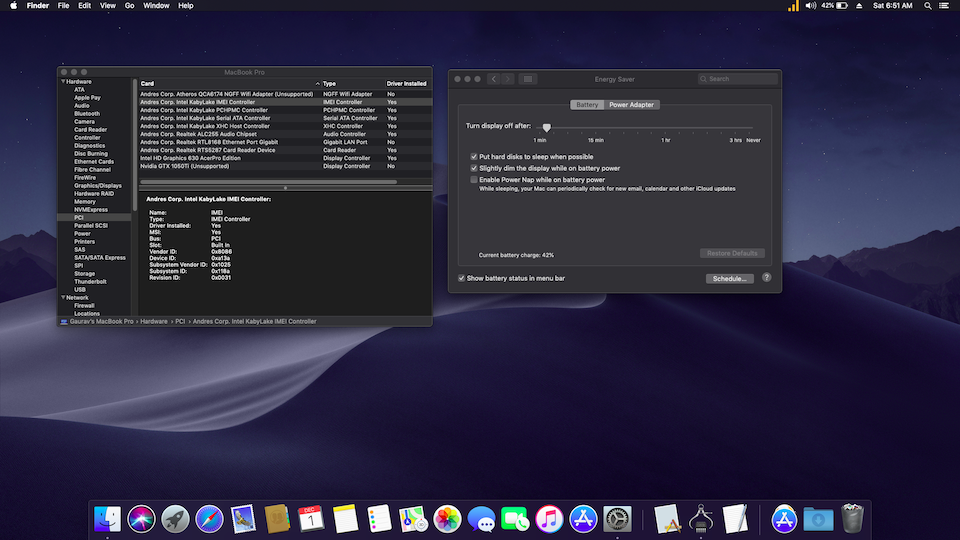Toggle Show battery status in menu bar

(461, 278)
